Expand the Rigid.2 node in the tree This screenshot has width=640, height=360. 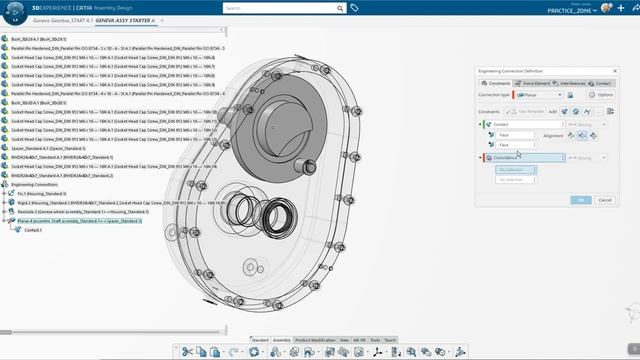pyautogui.click(x=4, y=202)
